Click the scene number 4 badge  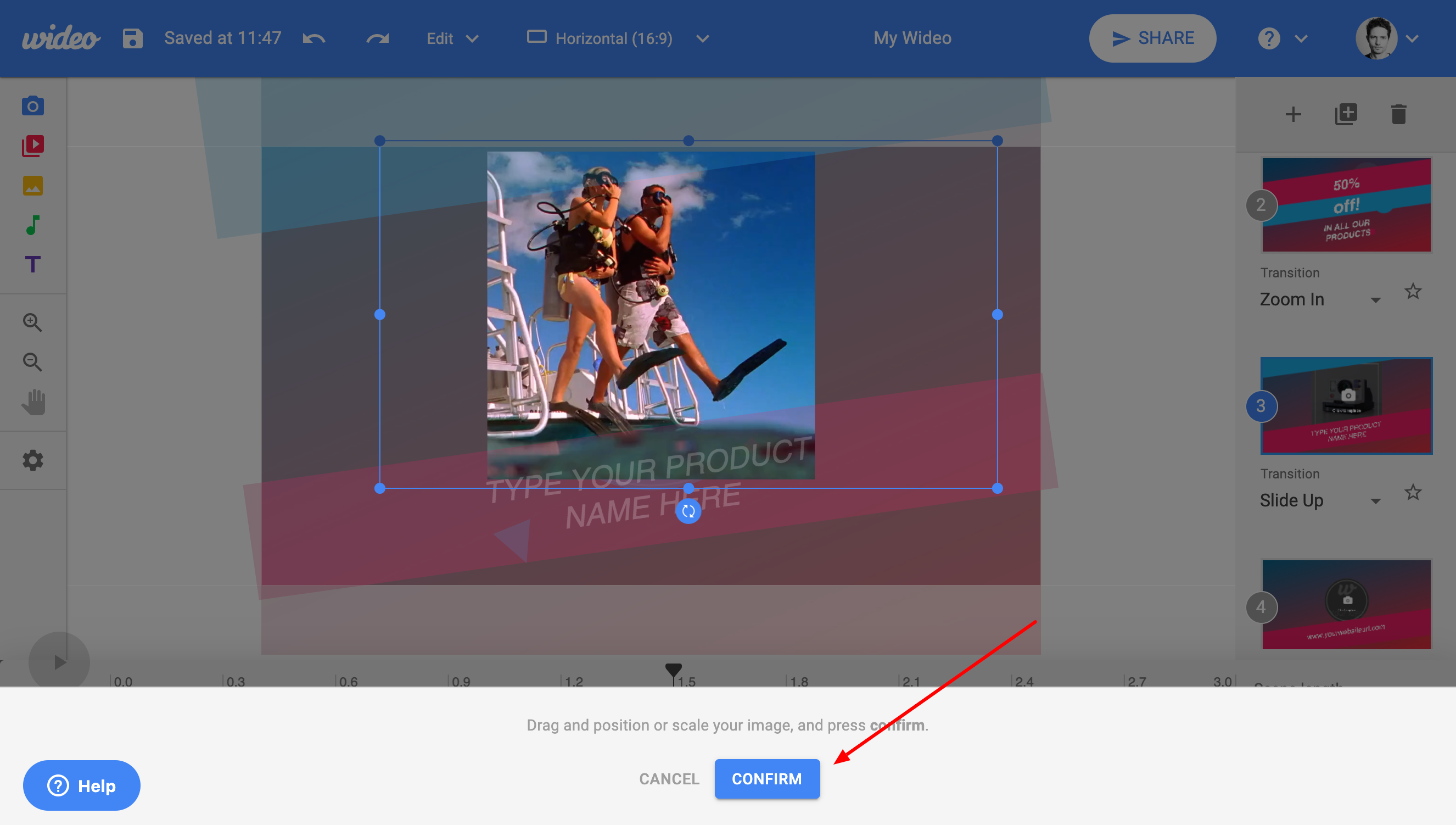point(1261,607)
